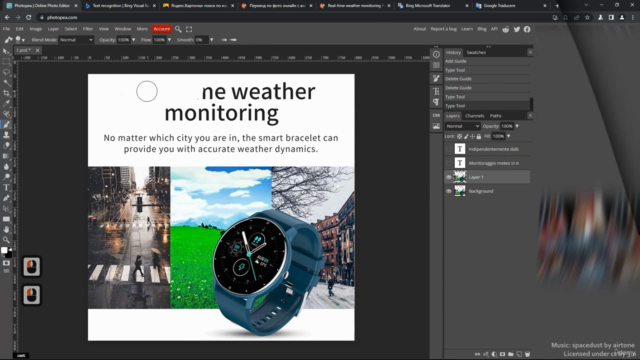The width and height of the screenshot is (640, 360).
Task: Switch to the Paths tab
Action: [496, 116]
